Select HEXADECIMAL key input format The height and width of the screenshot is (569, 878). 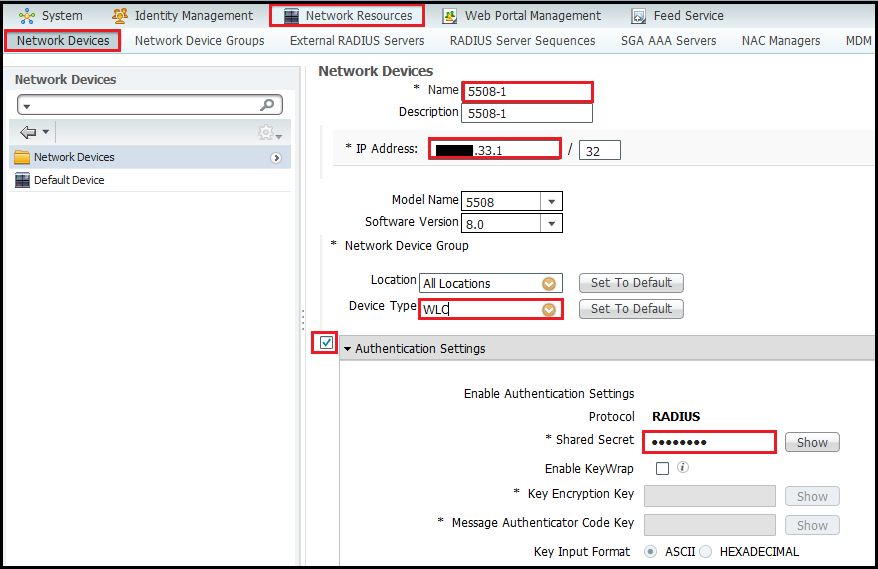(706, 551)
